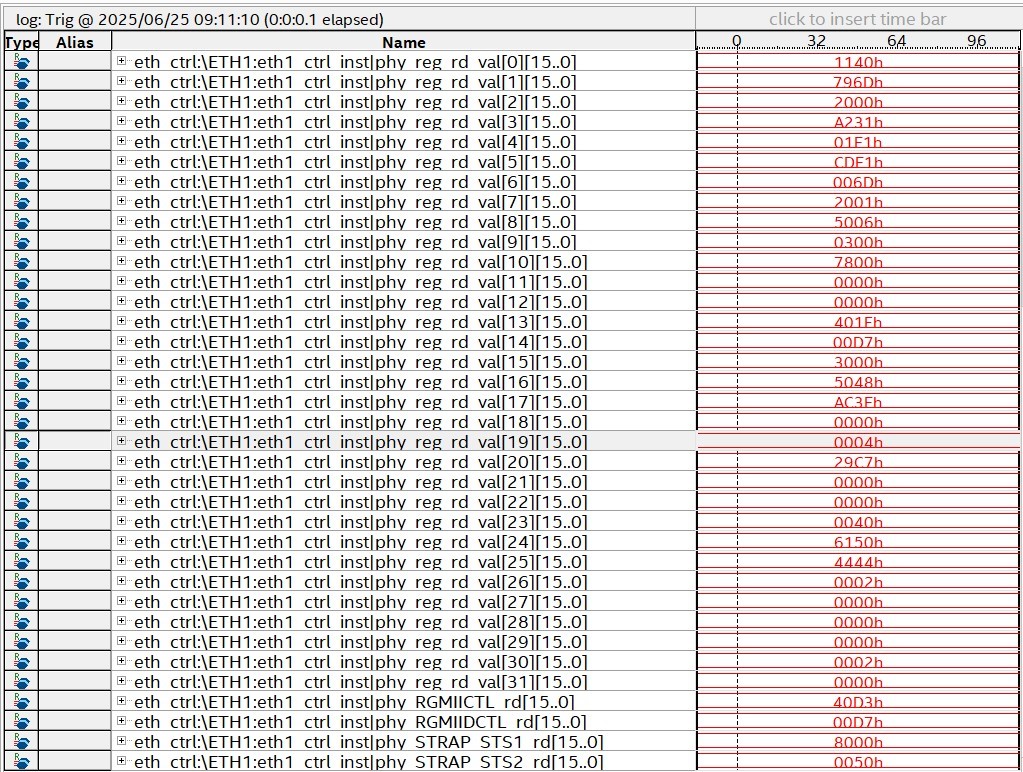Click the signal type icon for RGMIIDCTL_rd row
The height and width of the screenshot is (772, 1023).
(x=21, y=722)
